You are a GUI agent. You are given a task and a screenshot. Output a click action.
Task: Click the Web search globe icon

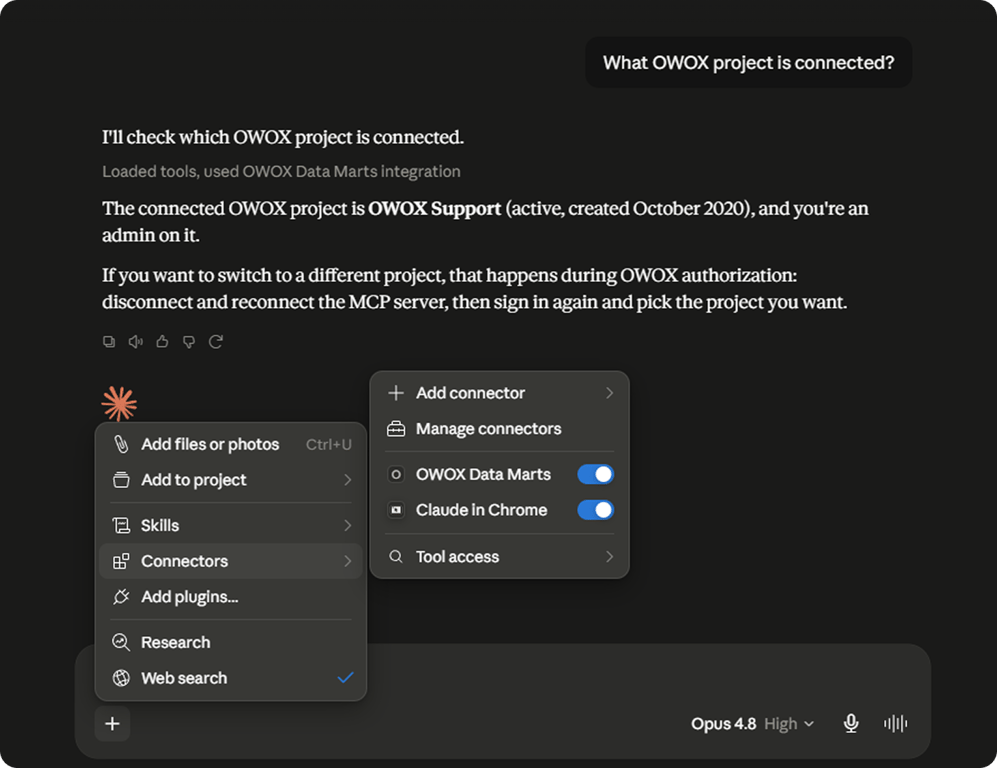(x=121, y=678)
